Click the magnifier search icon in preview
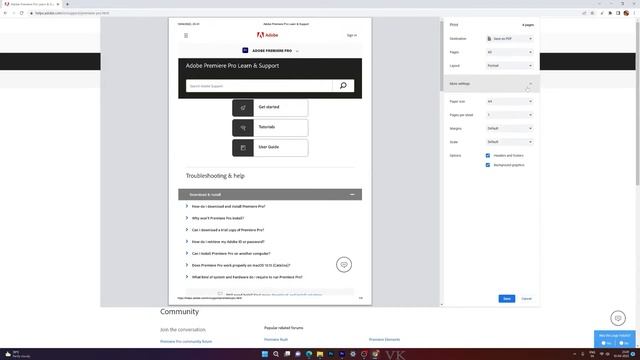This screenshot has height=360, width=640. coord(343,86)
